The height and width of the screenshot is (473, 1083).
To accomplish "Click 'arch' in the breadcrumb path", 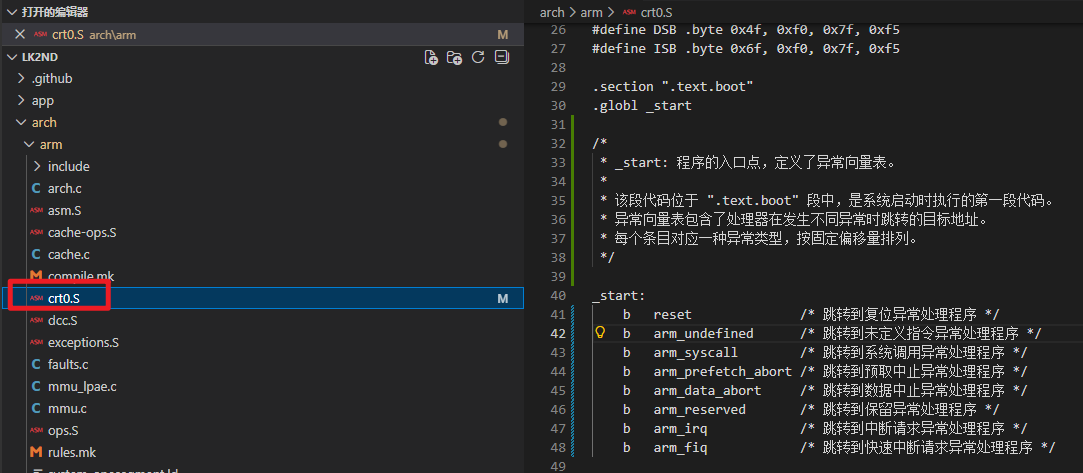I will click(552, 12).
